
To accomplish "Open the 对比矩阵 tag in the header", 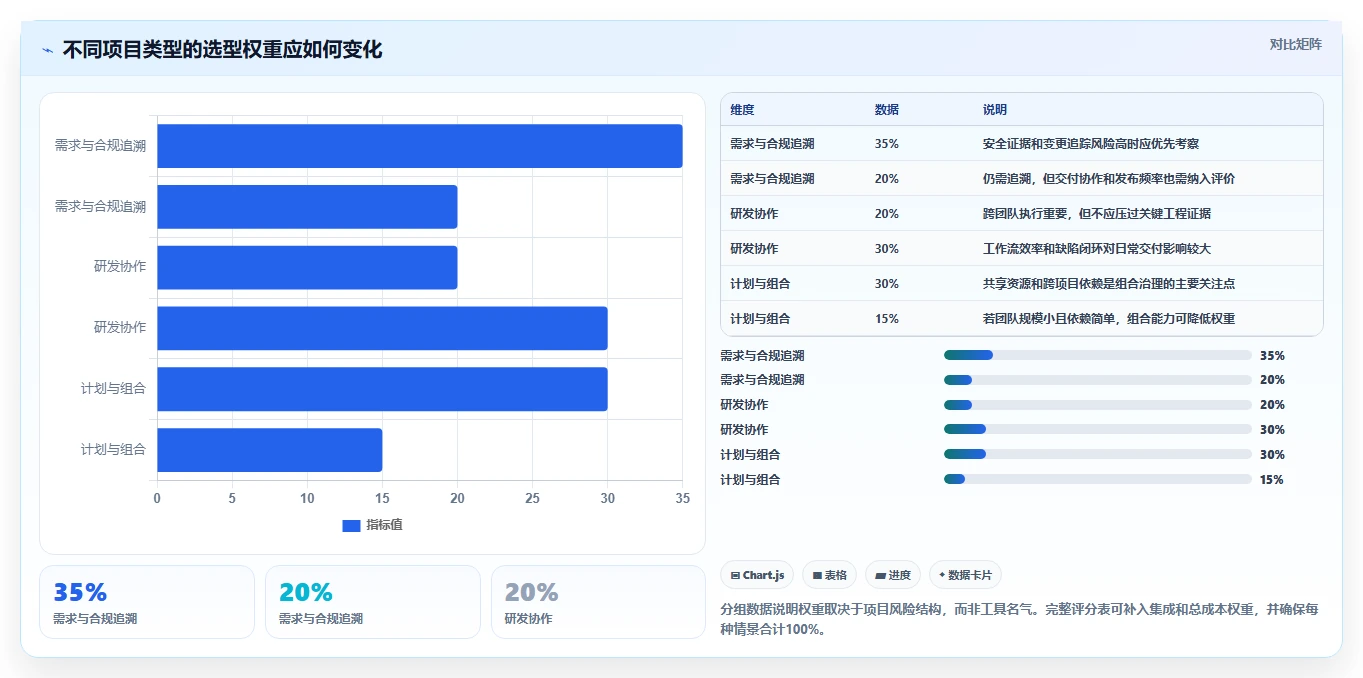I will pos(1296,44).
